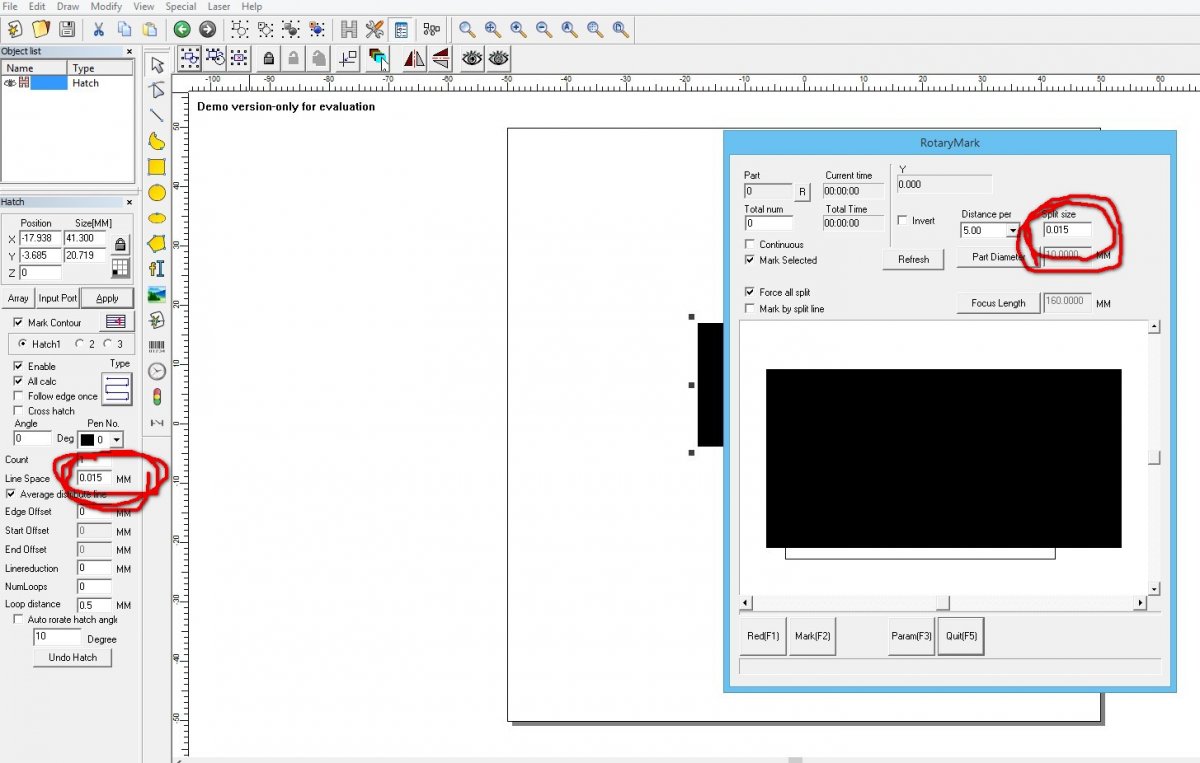This screenshot has height=763, width=1200.
Task: Select hatch radio button 2
Action: (x=79, y=344)
